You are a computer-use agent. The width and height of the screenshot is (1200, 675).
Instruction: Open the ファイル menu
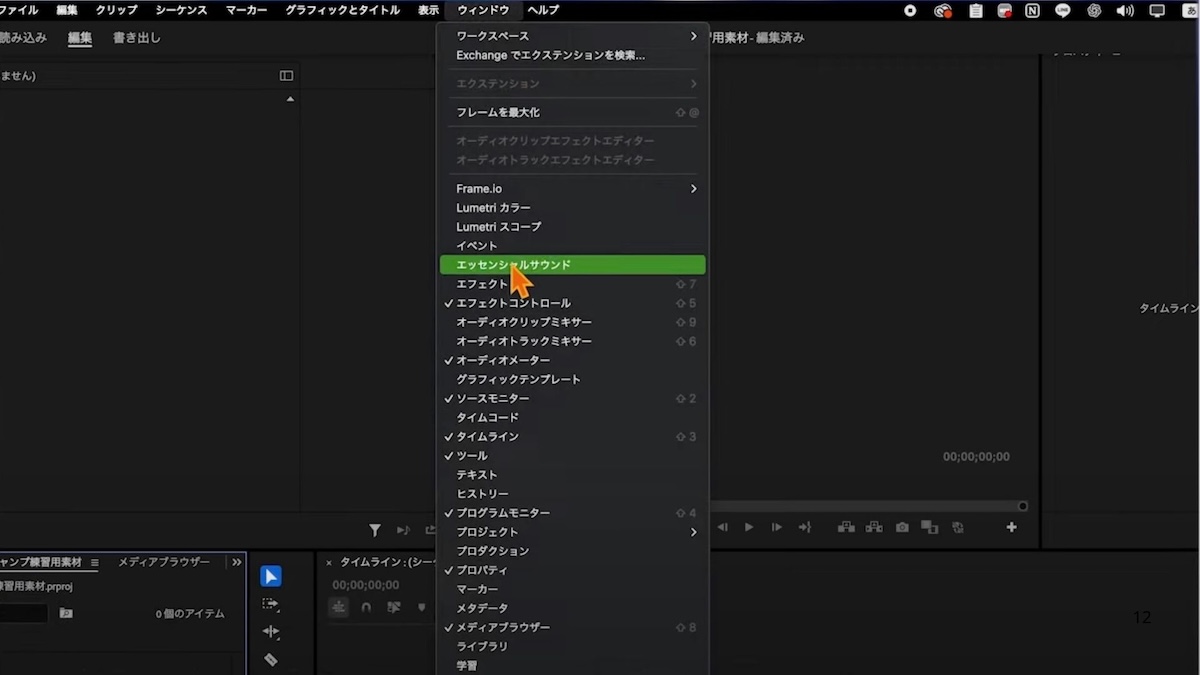18,10
